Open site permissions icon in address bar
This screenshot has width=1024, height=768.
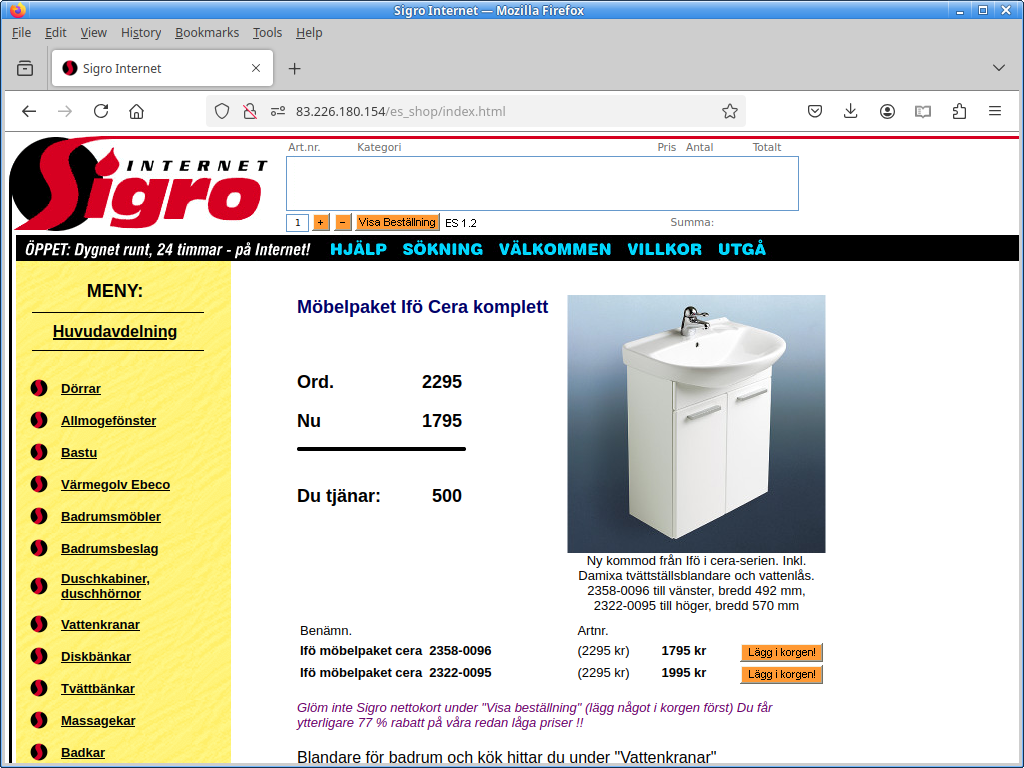click(278, 111)
